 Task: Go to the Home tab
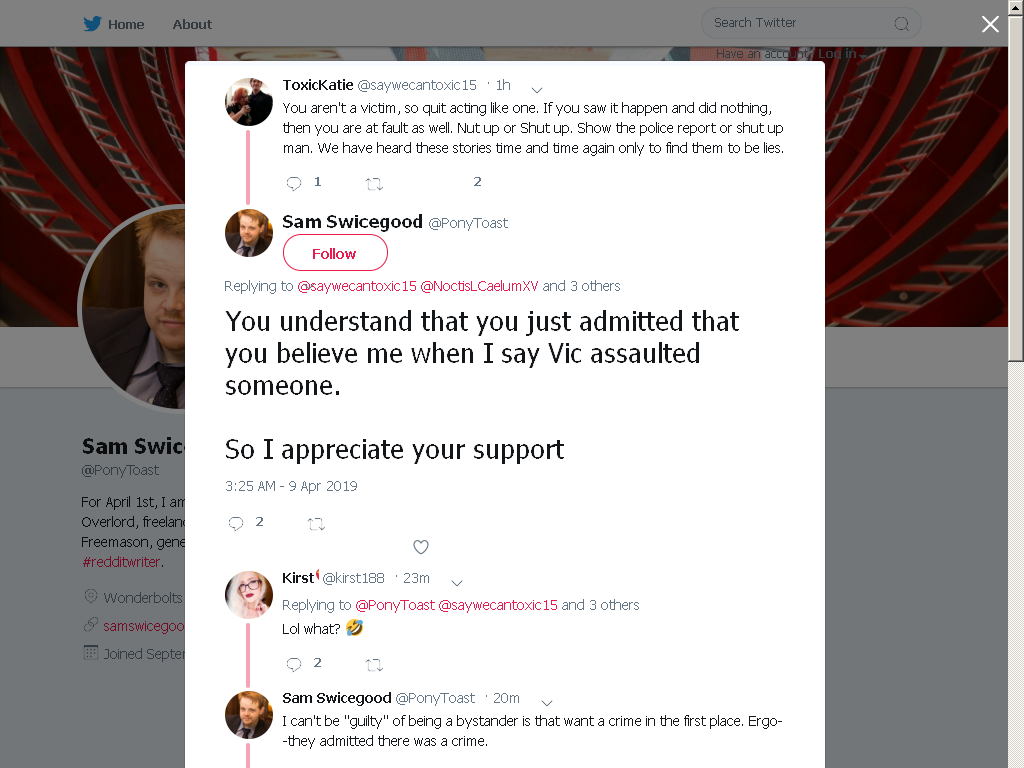(x=126, y=24)
